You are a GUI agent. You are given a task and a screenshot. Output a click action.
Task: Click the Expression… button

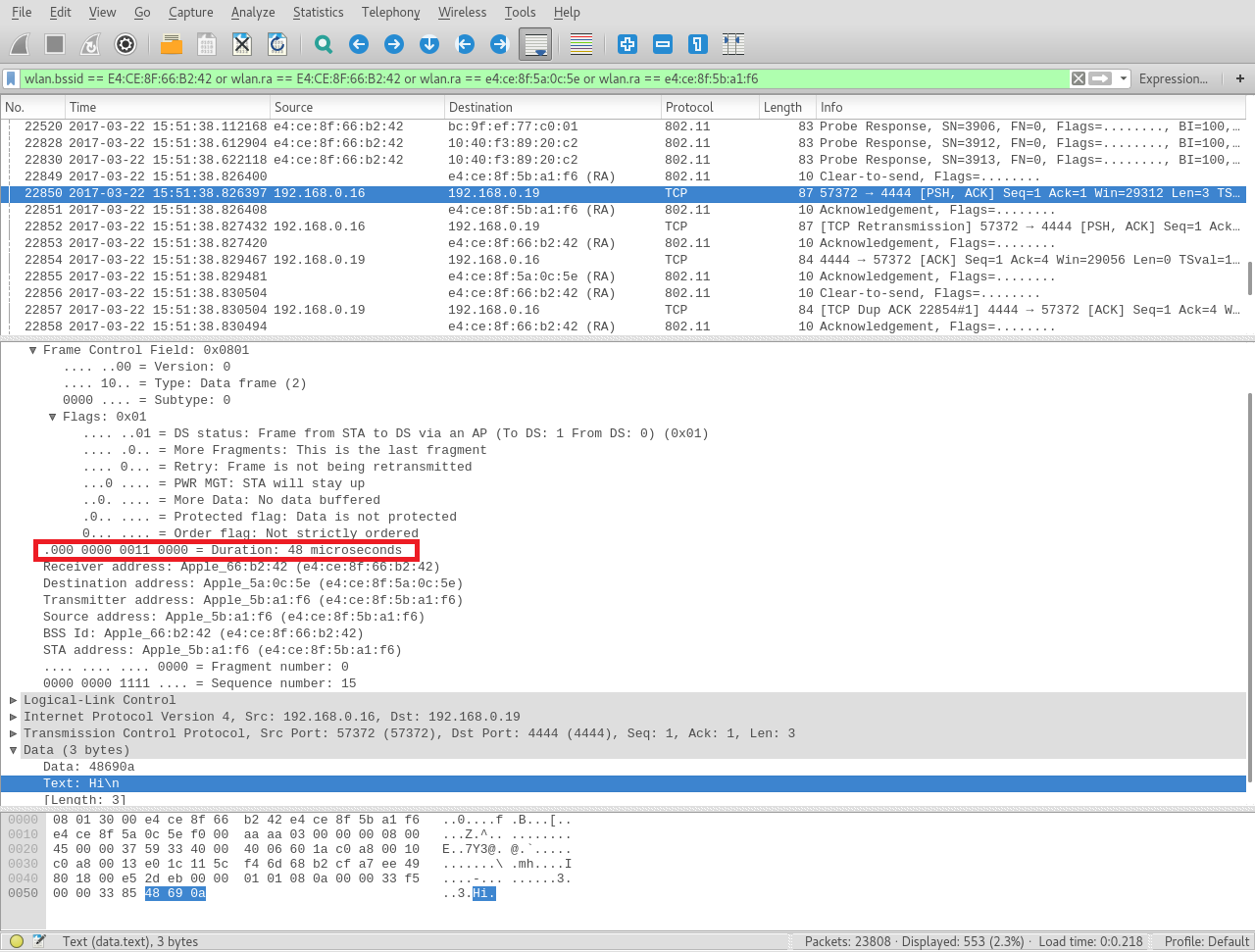(x=1173, y=78)
